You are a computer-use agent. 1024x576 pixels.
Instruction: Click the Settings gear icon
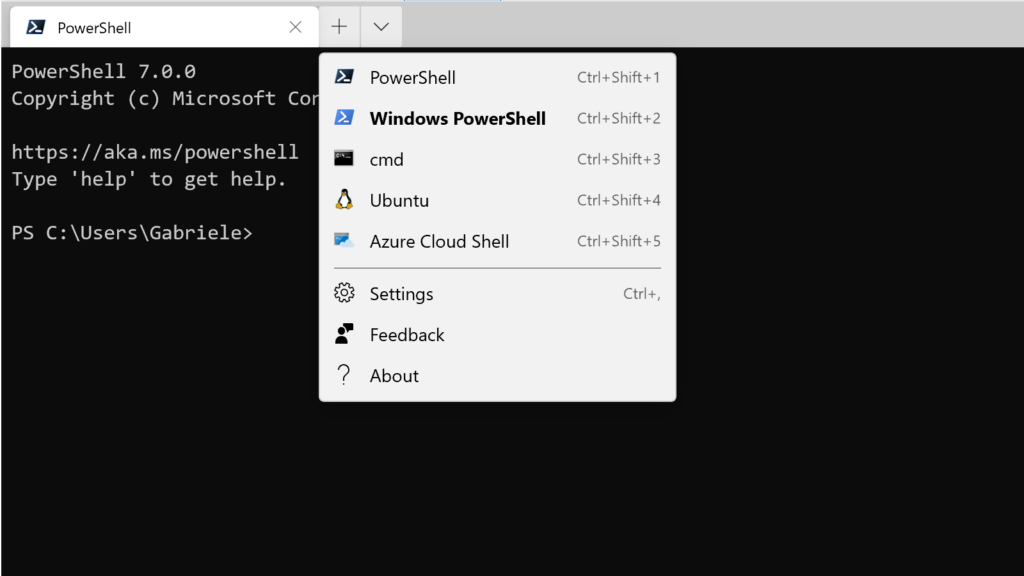pos(344,293)
